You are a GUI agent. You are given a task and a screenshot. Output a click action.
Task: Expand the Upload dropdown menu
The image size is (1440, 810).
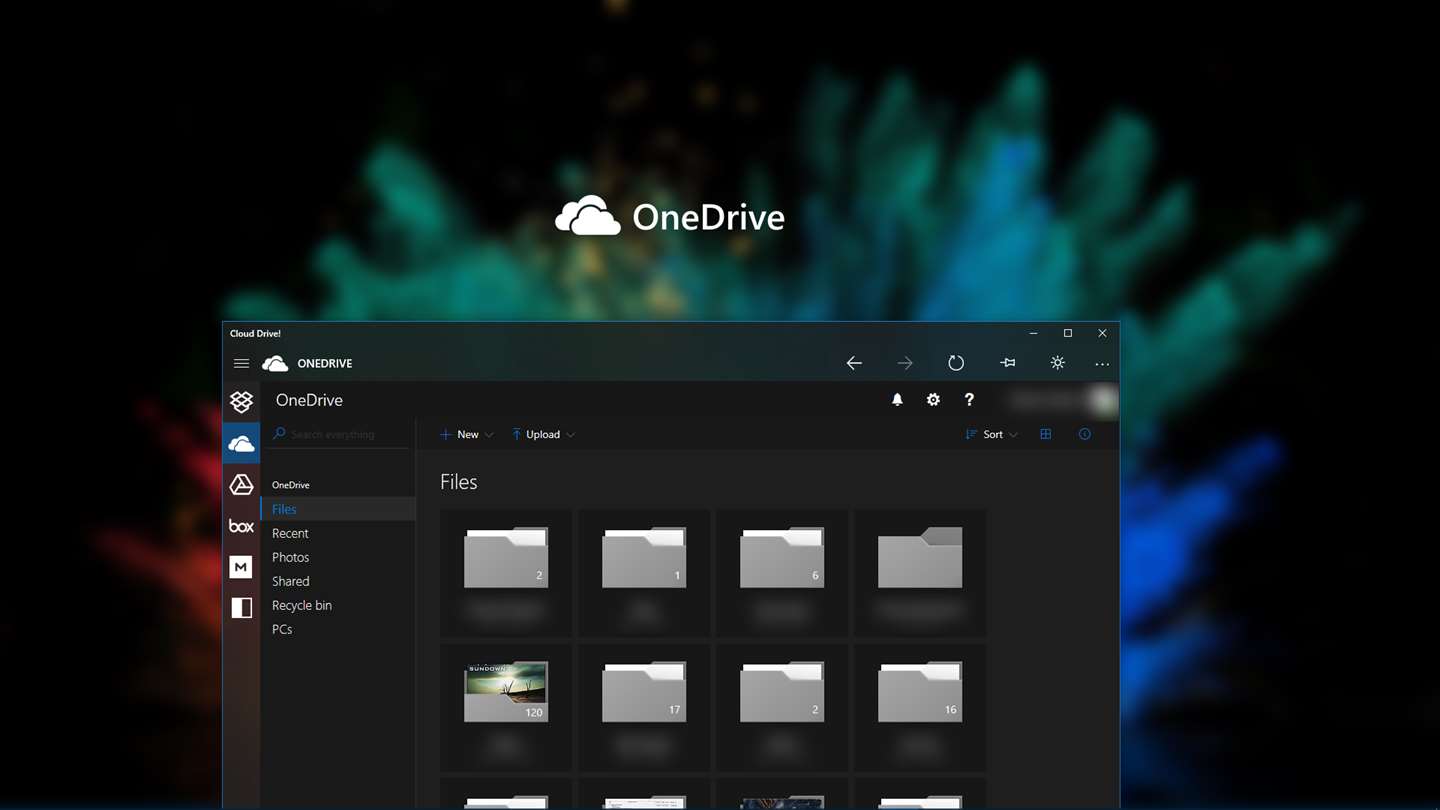click(x=543, y=434)
